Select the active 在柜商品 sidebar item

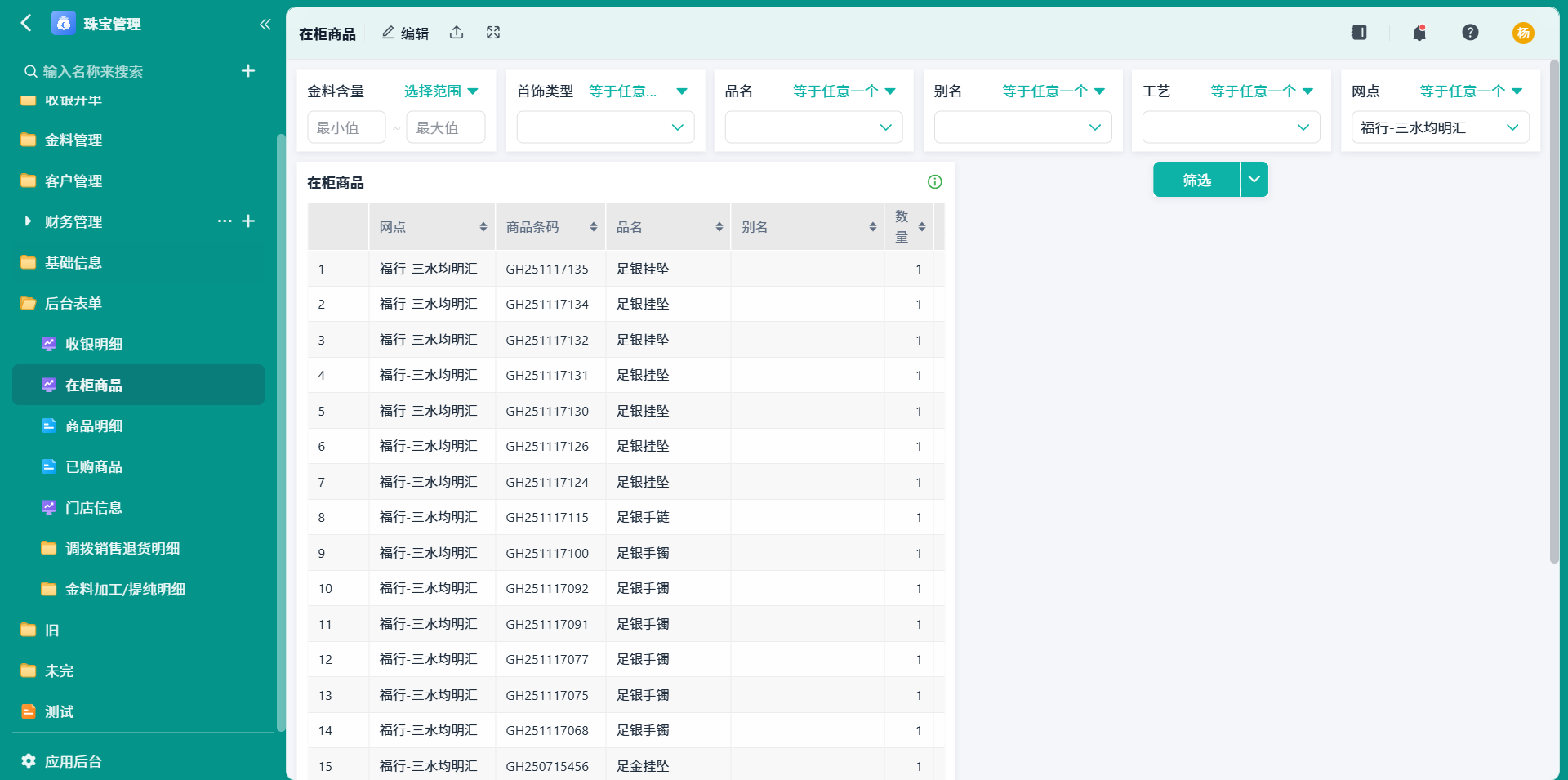click(x=138, y=385)
